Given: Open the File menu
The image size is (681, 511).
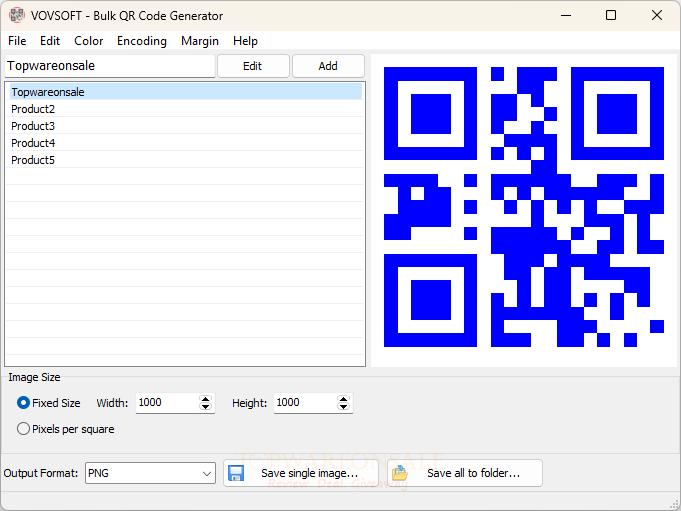Looking at the screenshot, I should (x=17, y=41).
